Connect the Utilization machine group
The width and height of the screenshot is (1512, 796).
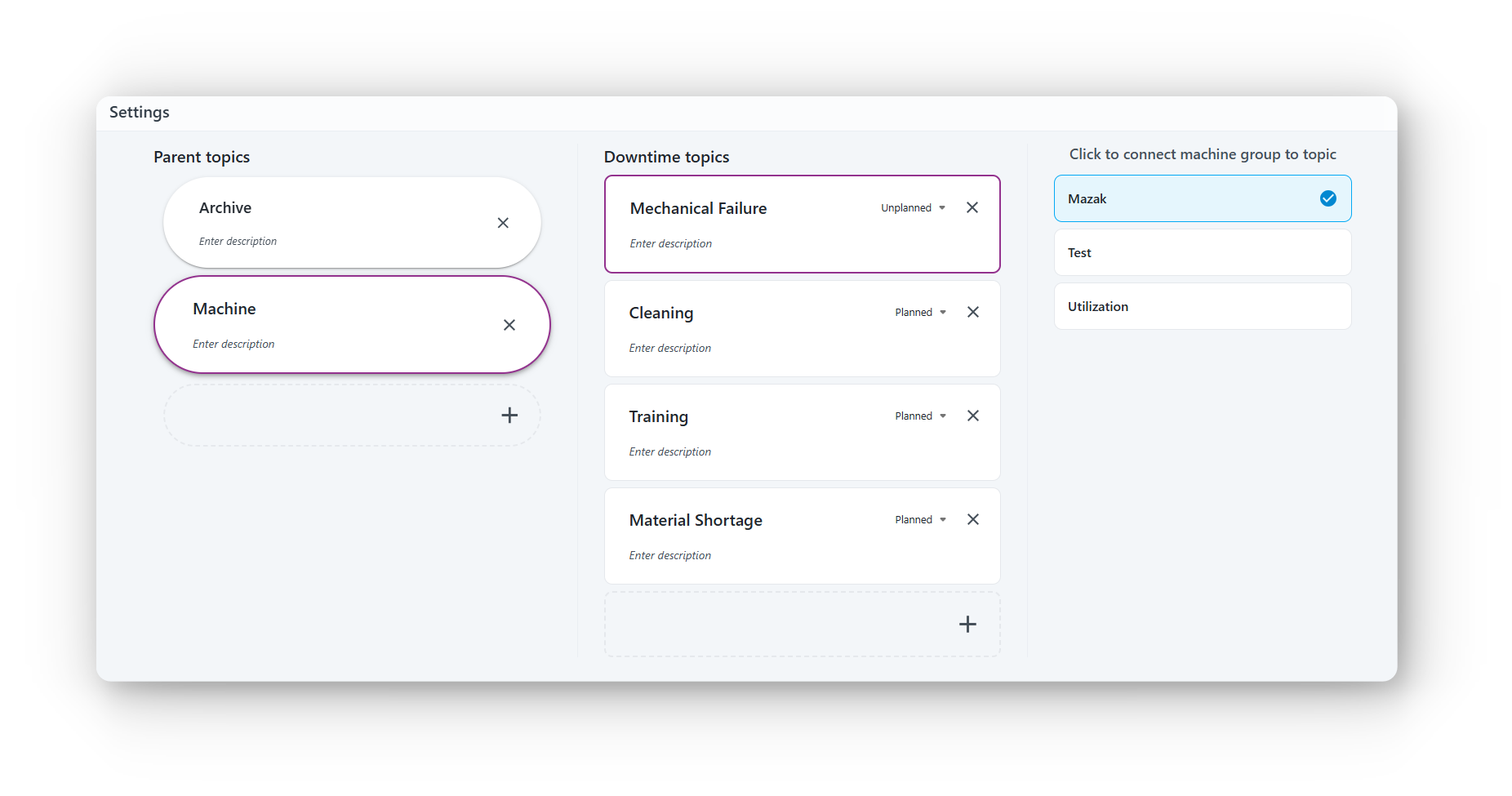(1202, 307)
